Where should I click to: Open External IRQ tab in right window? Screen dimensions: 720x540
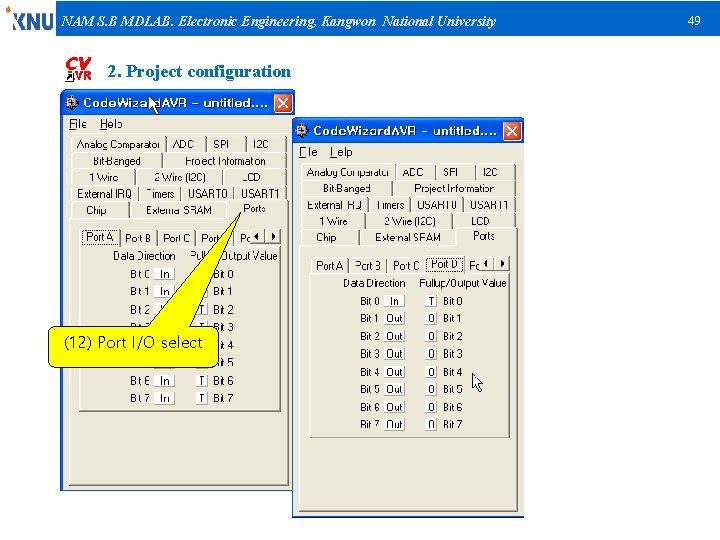click(334, 205)
